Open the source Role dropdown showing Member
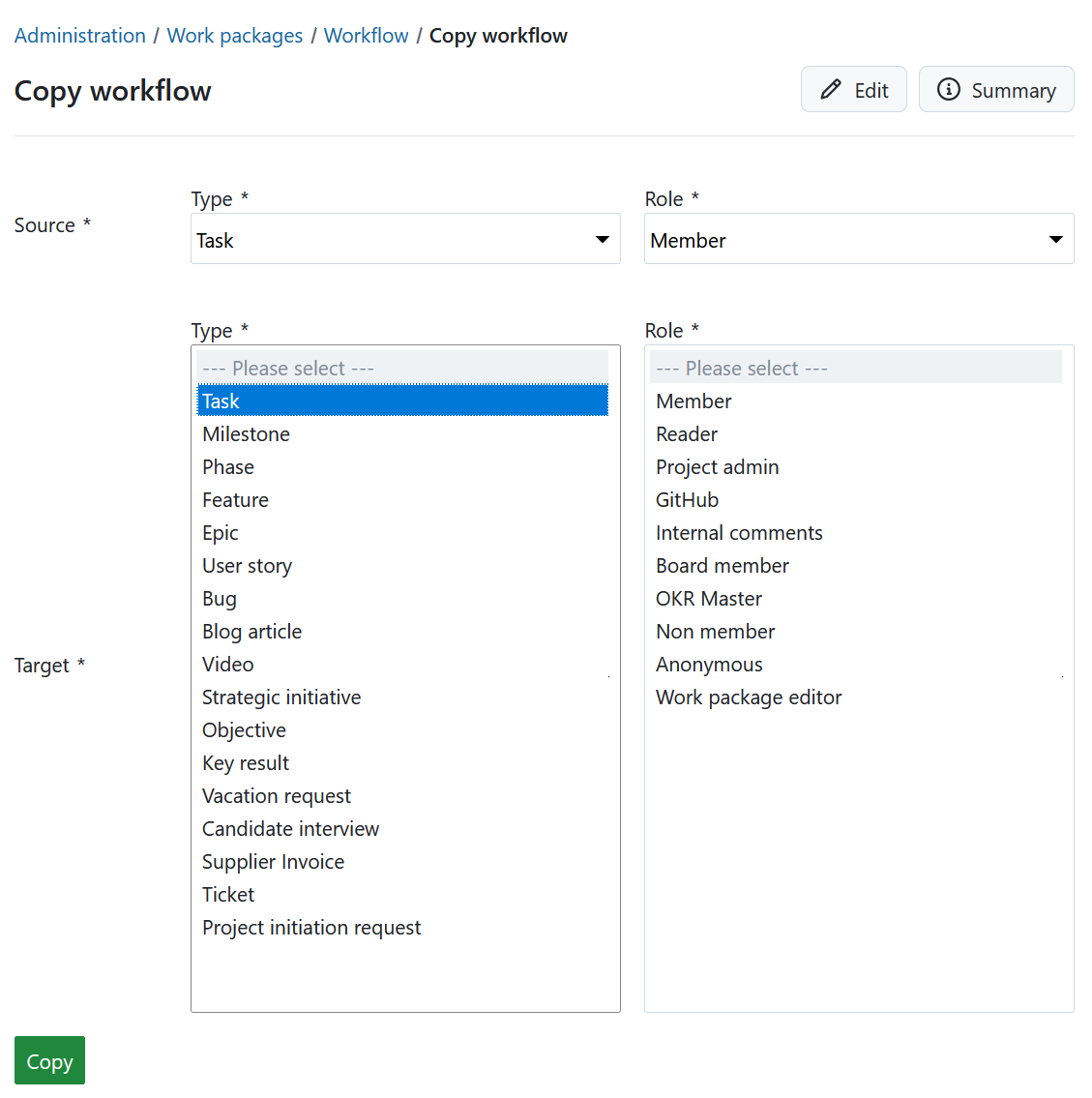 858,238
